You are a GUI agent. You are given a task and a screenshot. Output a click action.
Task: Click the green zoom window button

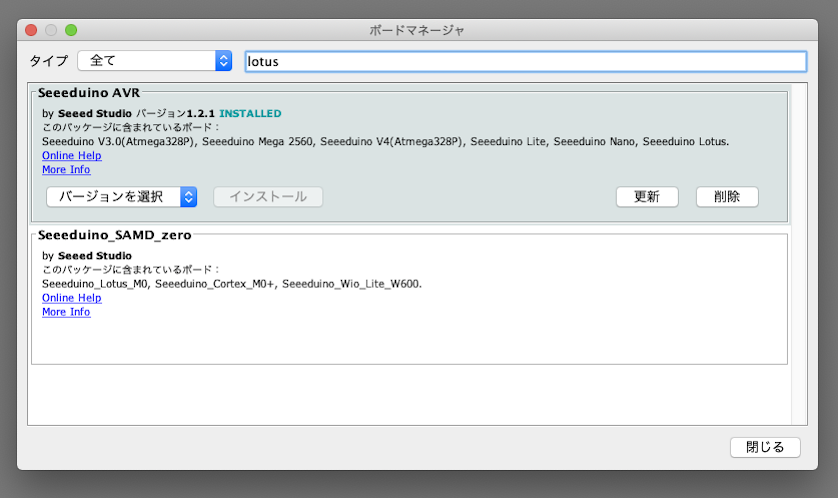(71, 30)
